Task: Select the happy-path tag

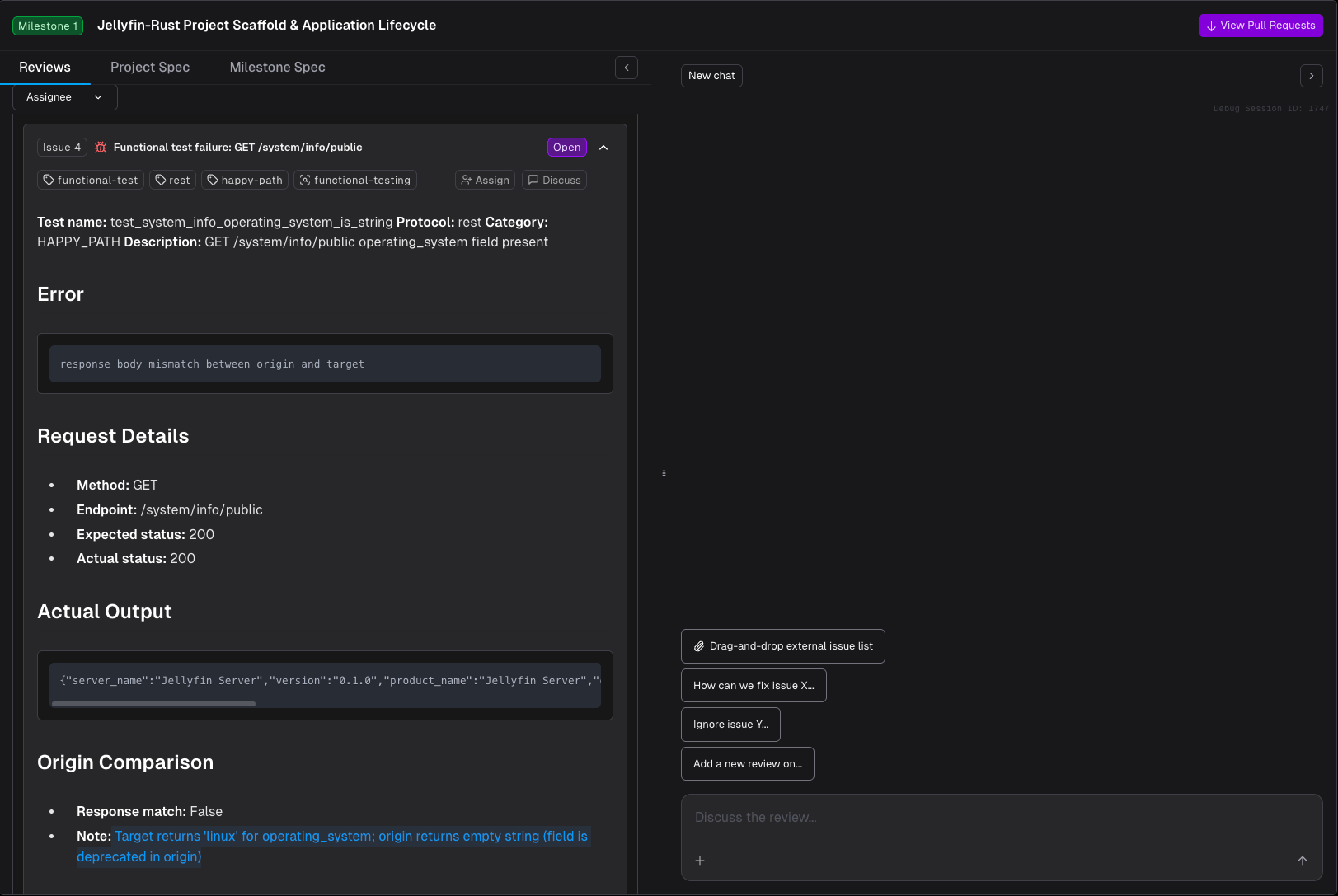Action: 245,180
